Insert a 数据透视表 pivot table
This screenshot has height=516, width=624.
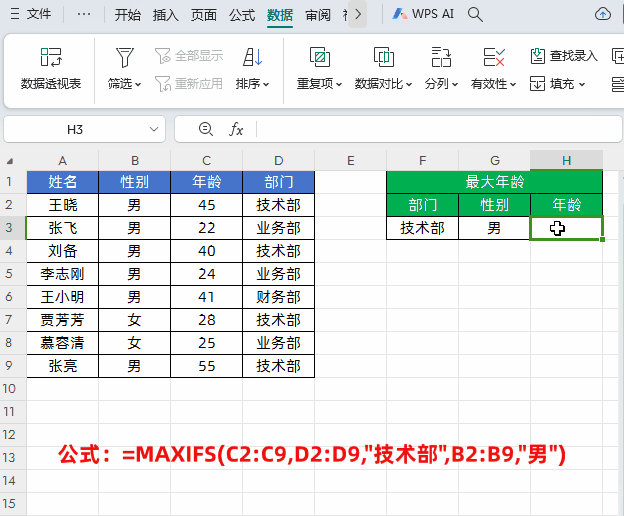51,68
